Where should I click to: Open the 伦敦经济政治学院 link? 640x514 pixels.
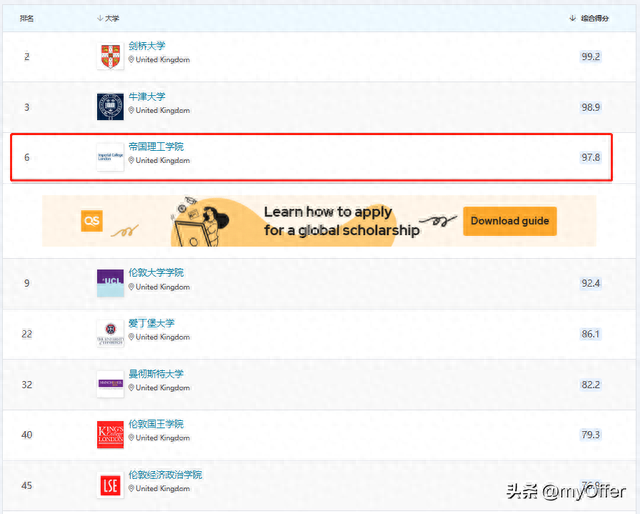(x=165, y=474)
